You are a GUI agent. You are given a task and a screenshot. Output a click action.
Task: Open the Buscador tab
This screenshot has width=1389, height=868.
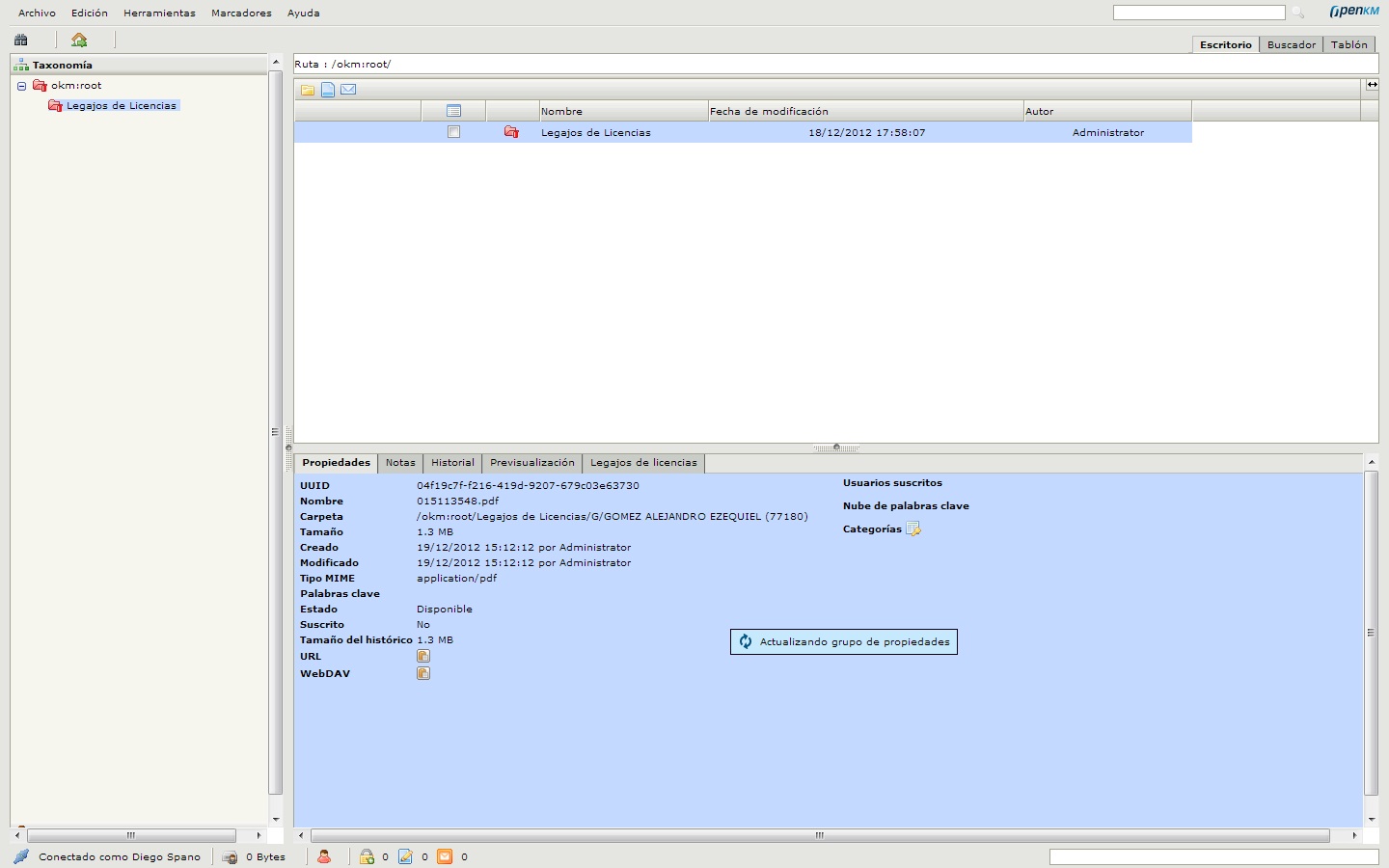(1291, 44)
